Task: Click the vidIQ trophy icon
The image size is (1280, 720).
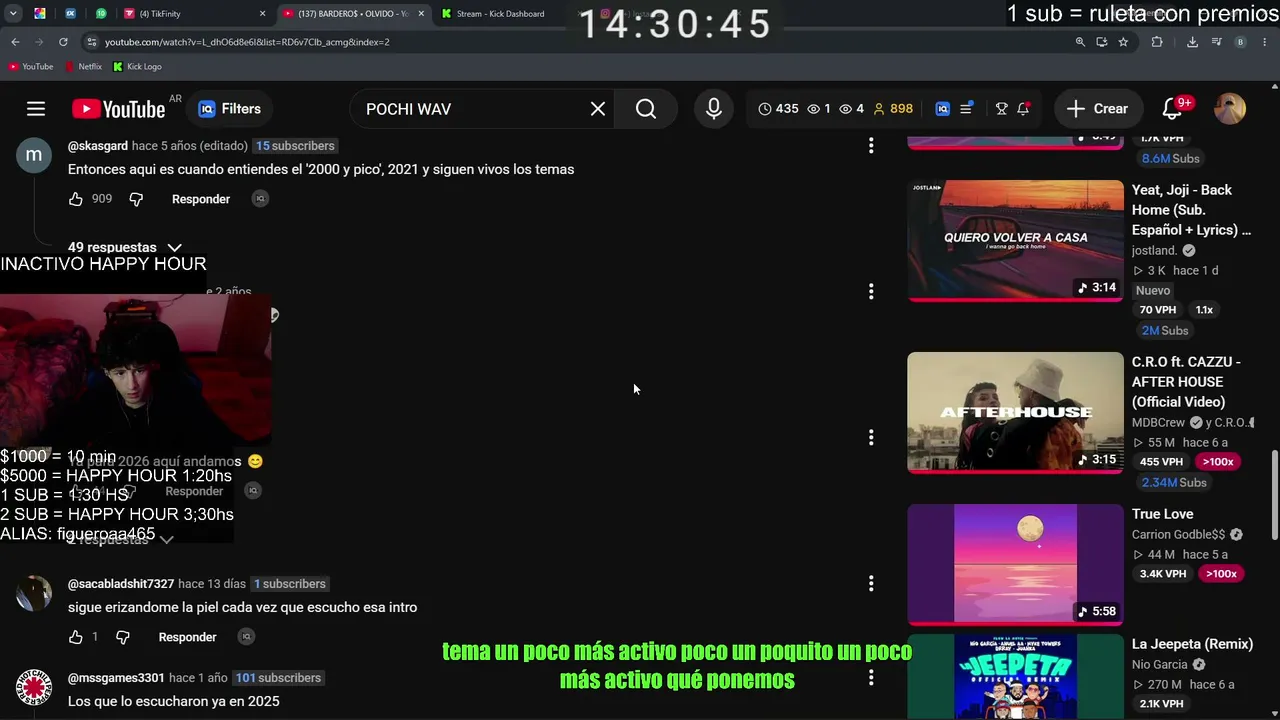Action: pyautogui.click(x=1001, y=109)
